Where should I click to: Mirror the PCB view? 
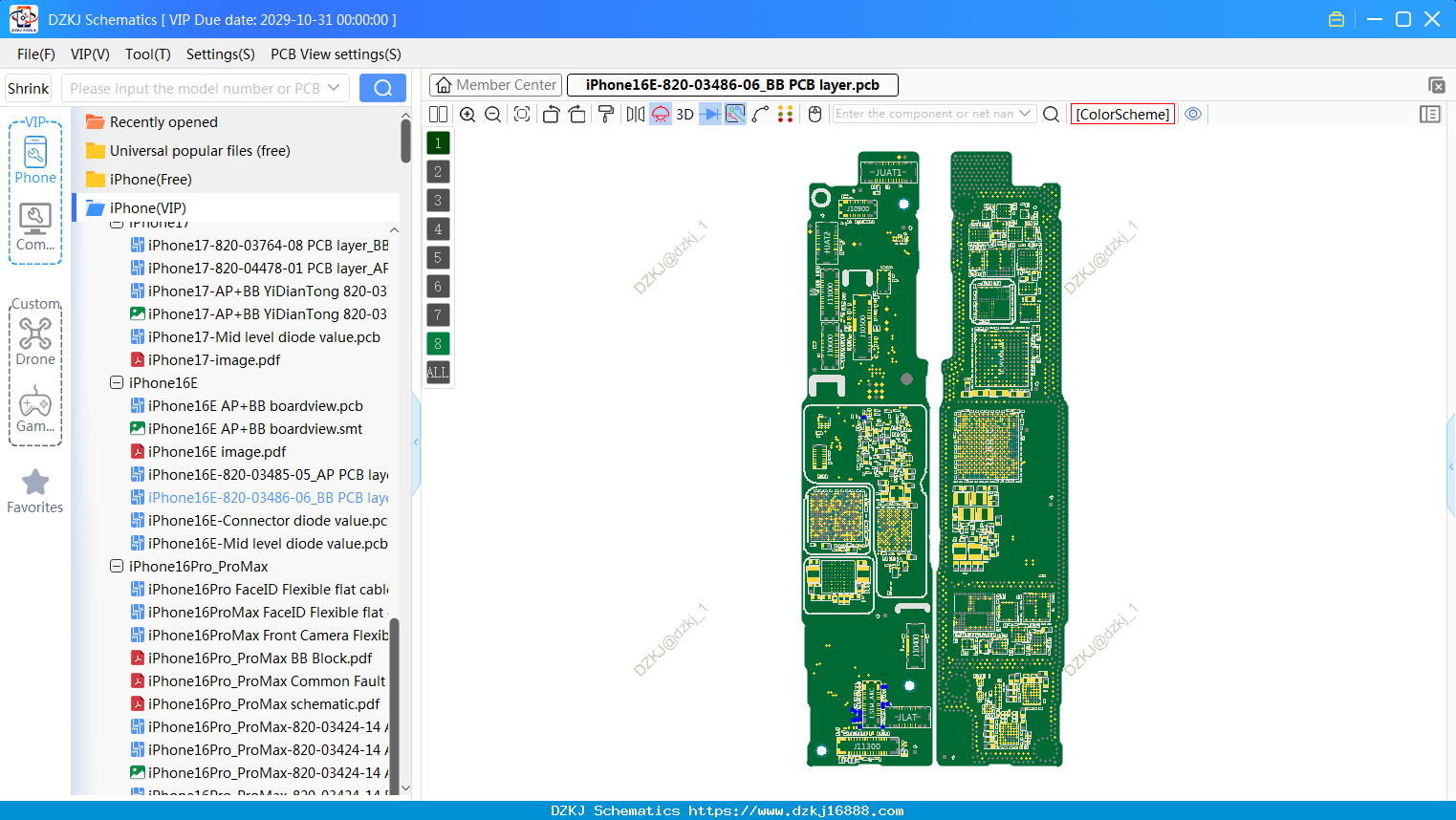(636, 114)
